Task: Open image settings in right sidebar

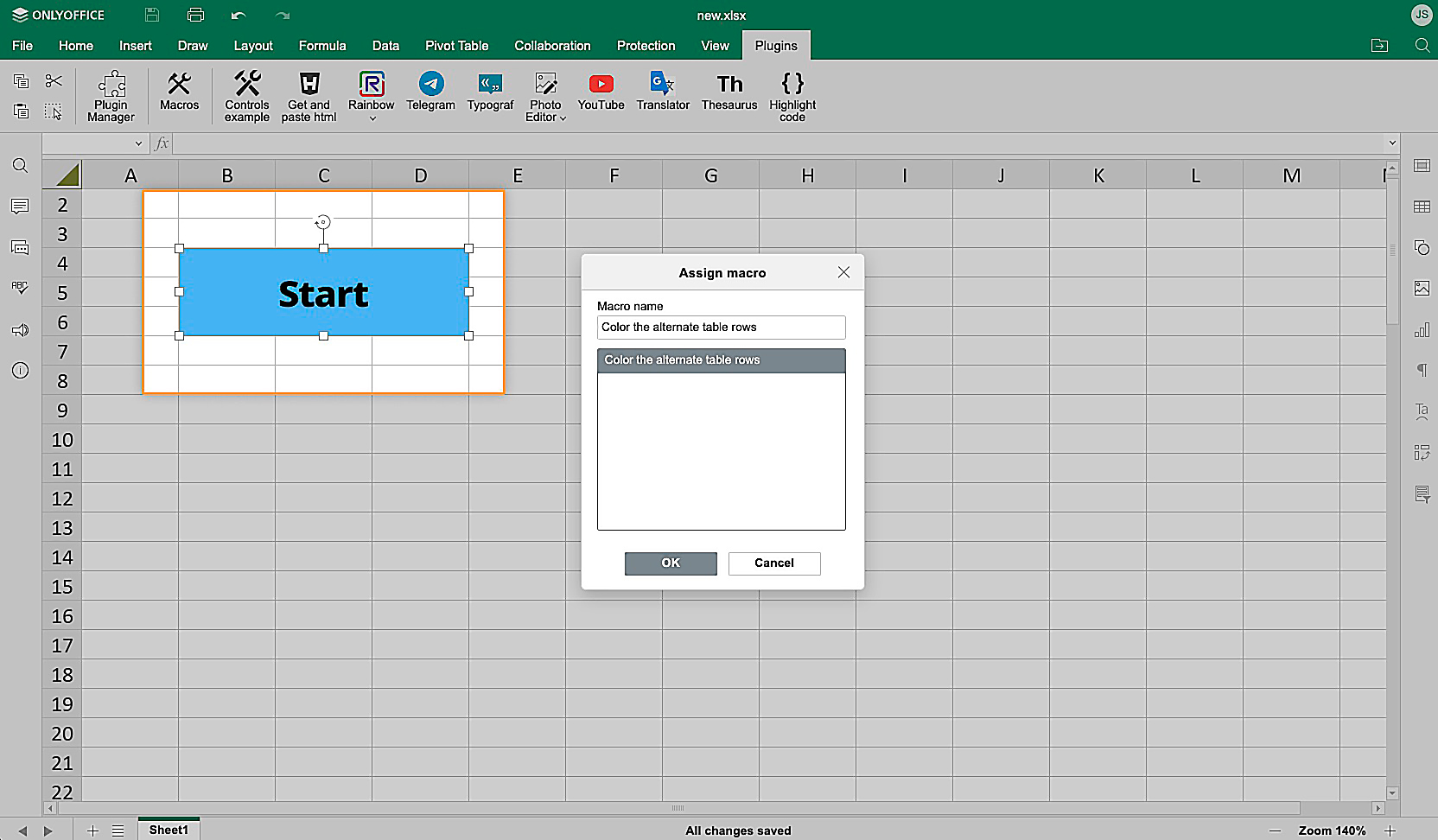Action: 1422,289
